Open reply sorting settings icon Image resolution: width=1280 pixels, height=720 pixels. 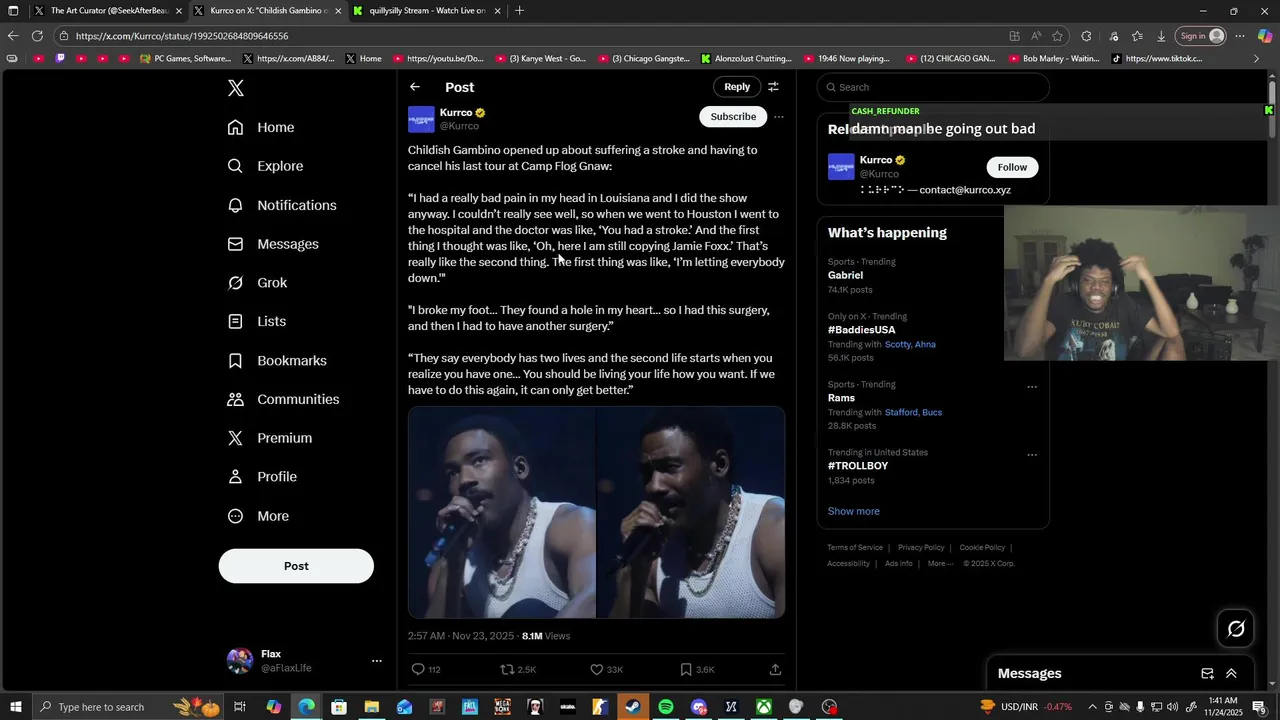pos(773,87)
